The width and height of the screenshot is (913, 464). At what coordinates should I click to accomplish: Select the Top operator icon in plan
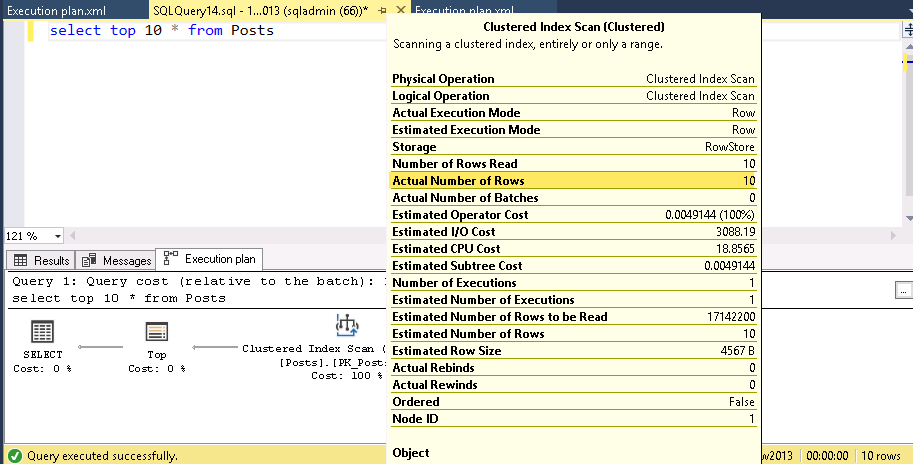coord(157,332)
